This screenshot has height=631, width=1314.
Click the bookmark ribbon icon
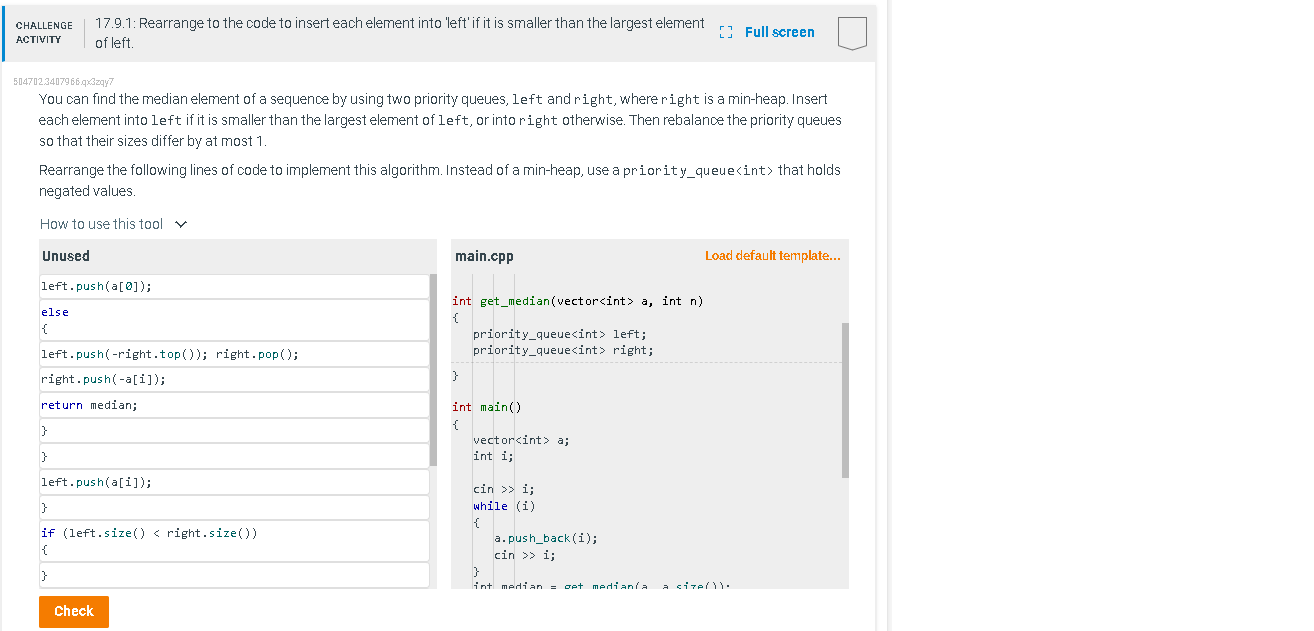tap(851, 32)
